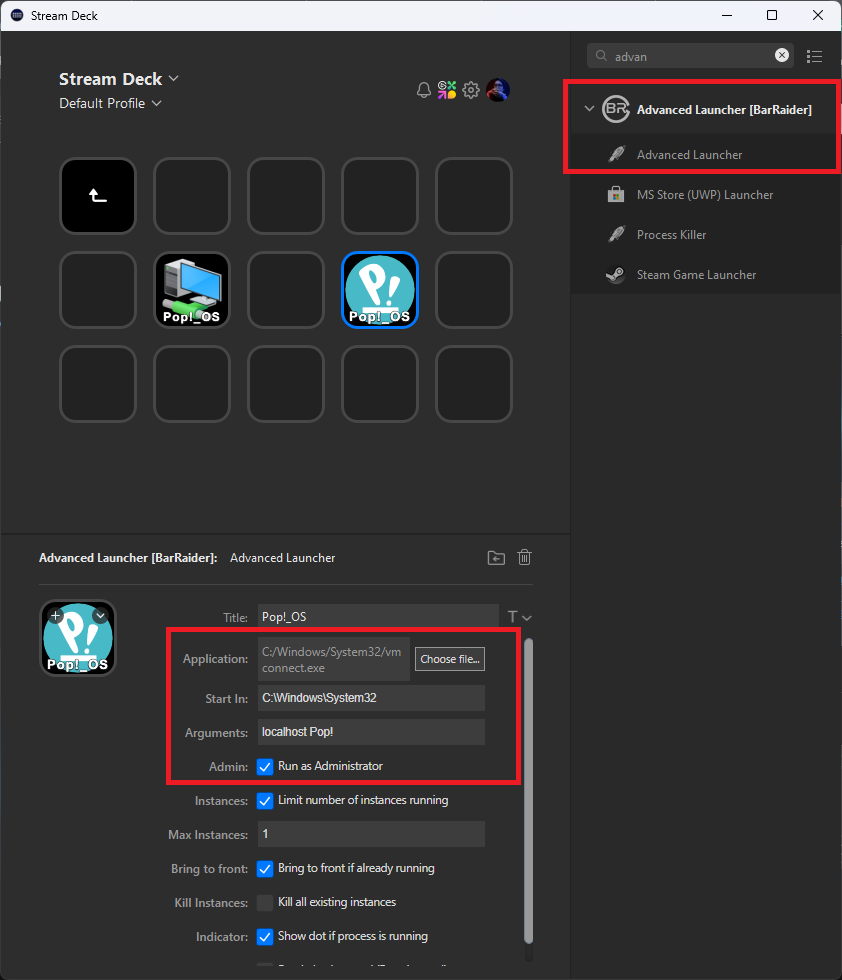Edit the Arguments field localhost Pop!

[x=371, y=732]
